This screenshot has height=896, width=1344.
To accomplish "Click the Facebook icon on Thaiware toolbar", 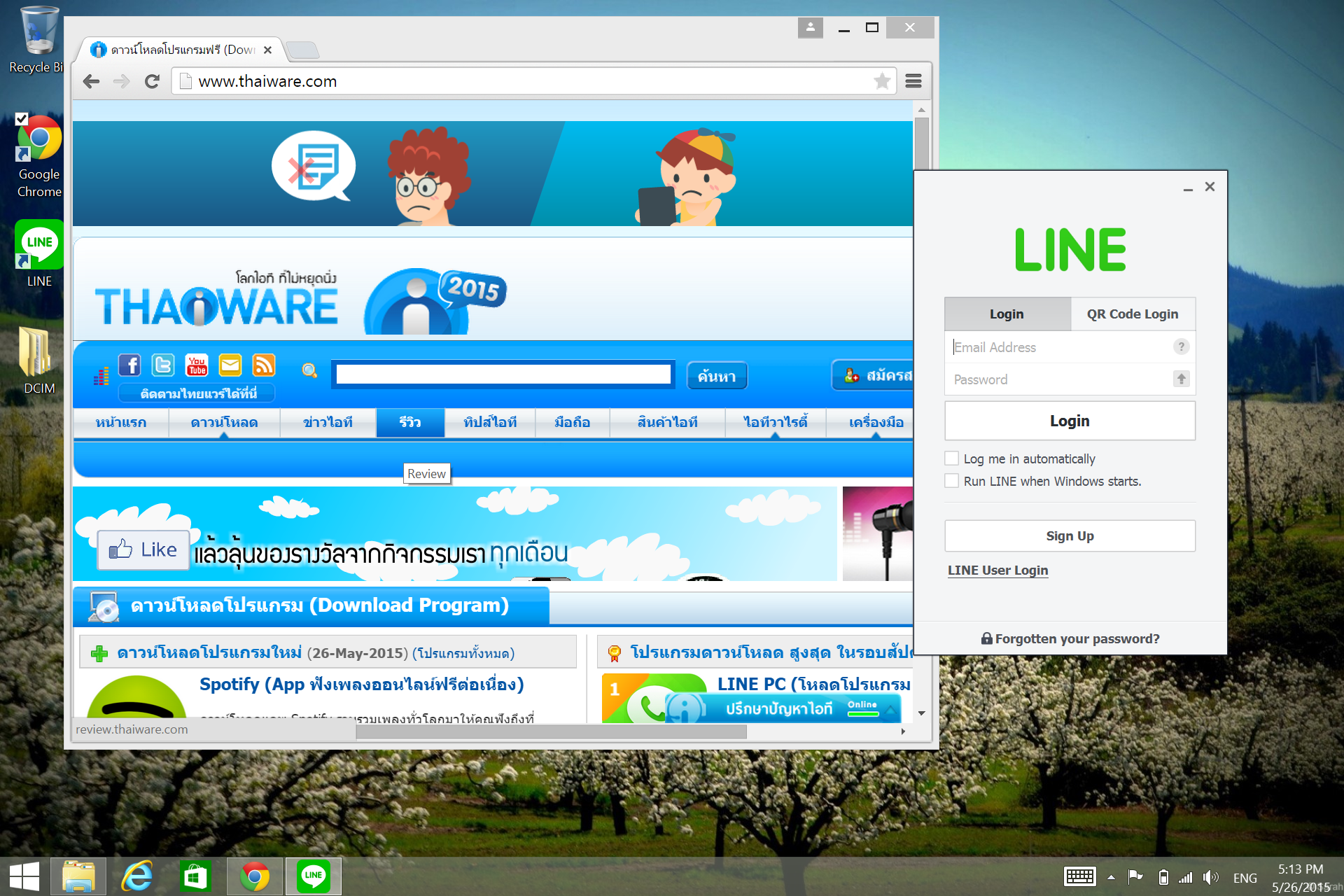I will click(x=129, y=365).
